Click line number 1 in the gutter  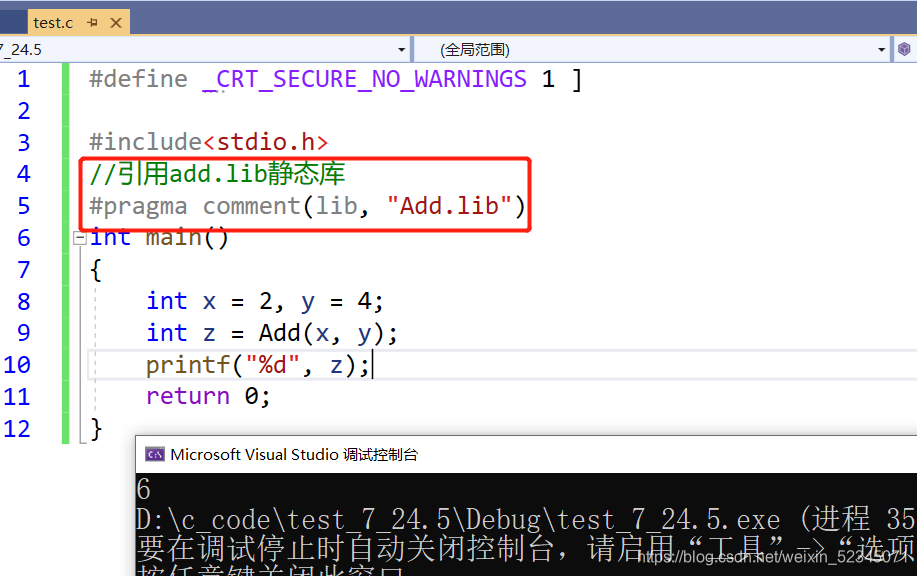coord(23,79)
